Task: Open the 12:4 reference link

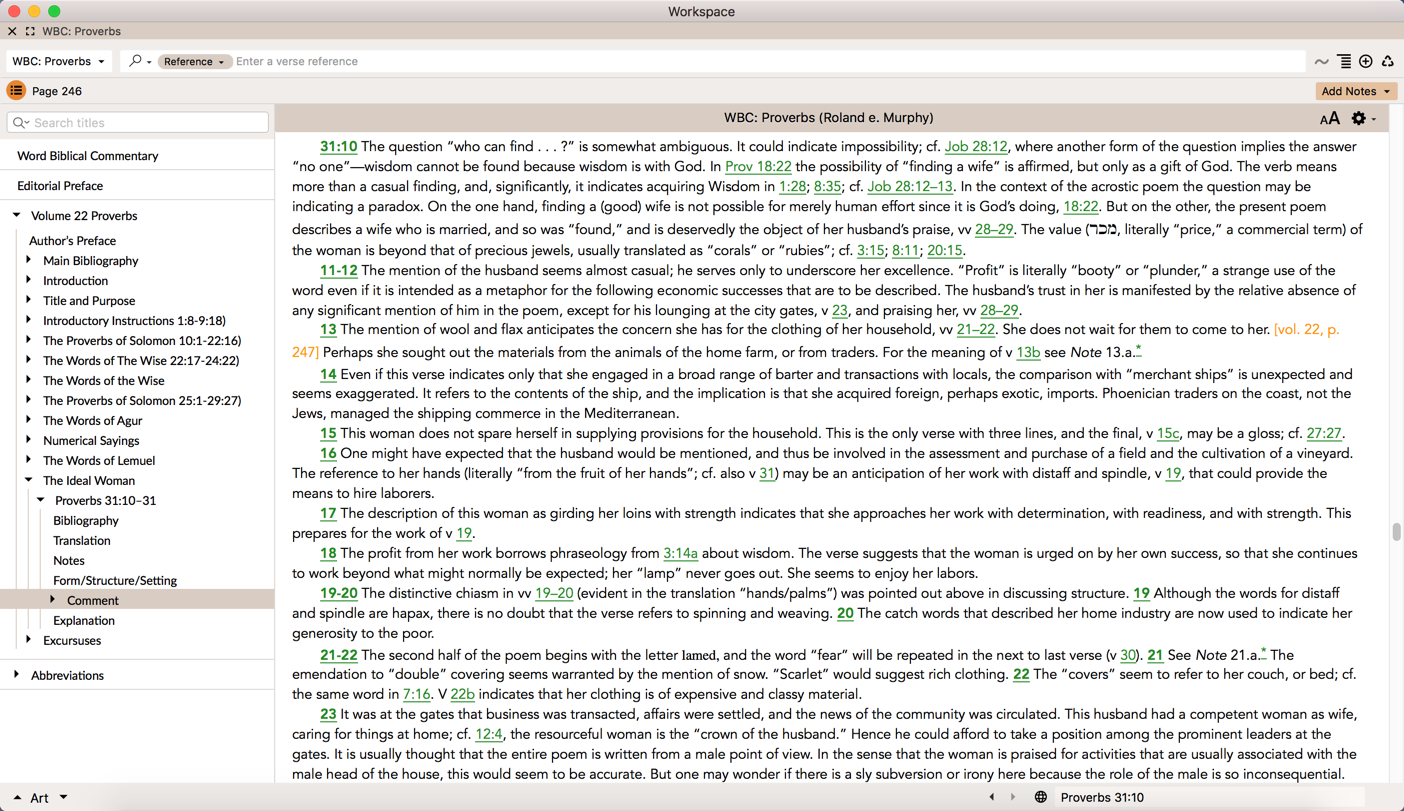Action: pyautogui.click(x=489, y=734)
